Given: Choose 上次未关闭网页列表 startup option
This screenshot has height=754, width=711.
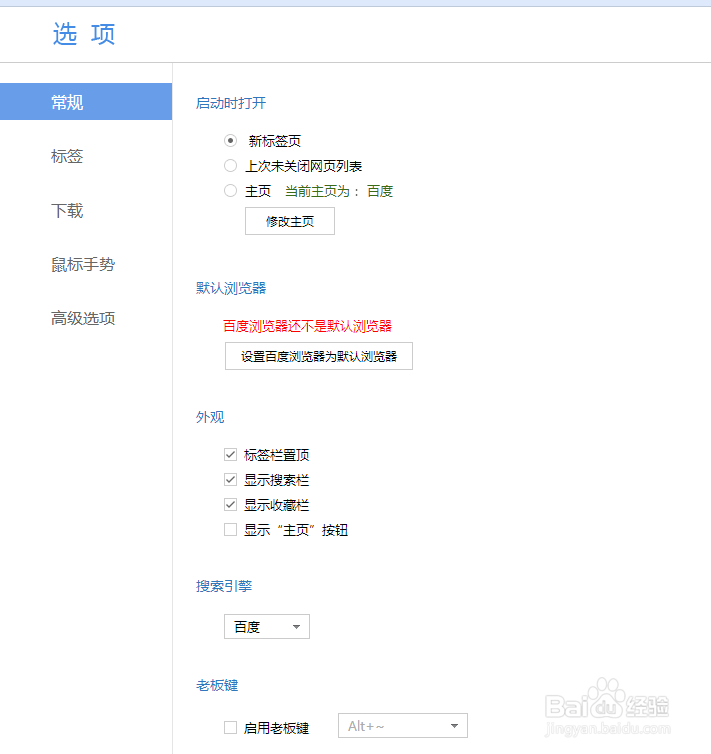Looking at the screenshot, I should pyautogui.click(x=230, y=166).
